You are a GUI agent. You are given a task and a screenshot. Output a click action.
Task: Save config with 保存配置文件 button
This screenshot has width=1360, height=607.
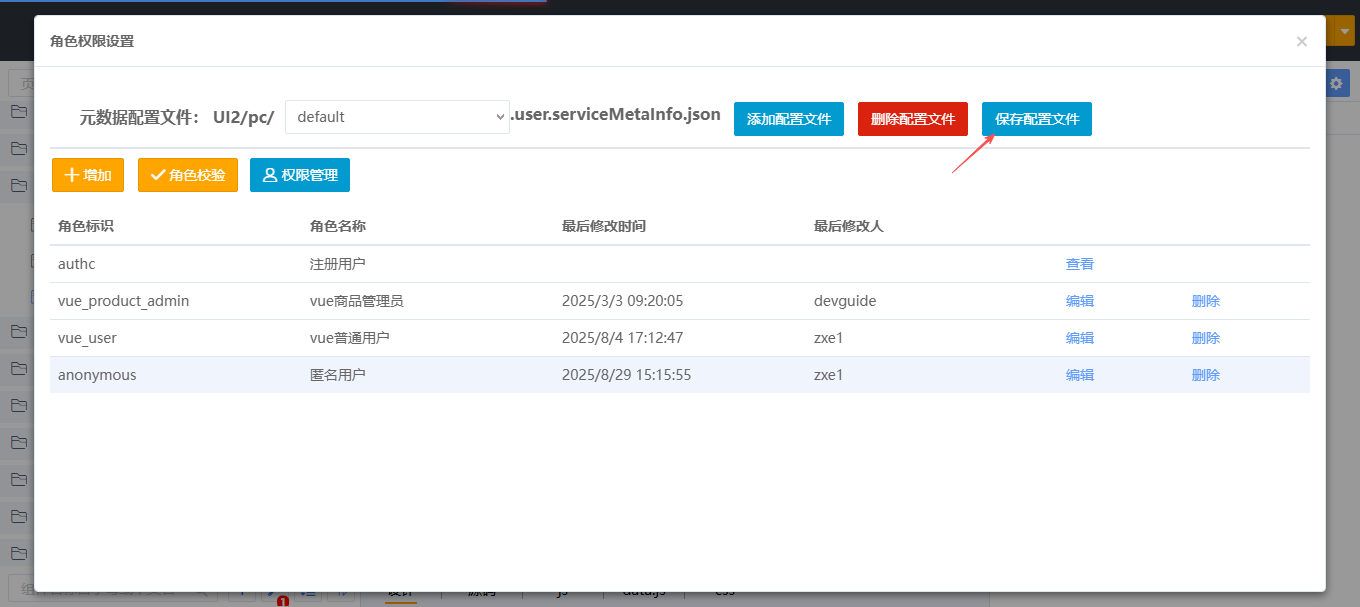click(1036, 119)
